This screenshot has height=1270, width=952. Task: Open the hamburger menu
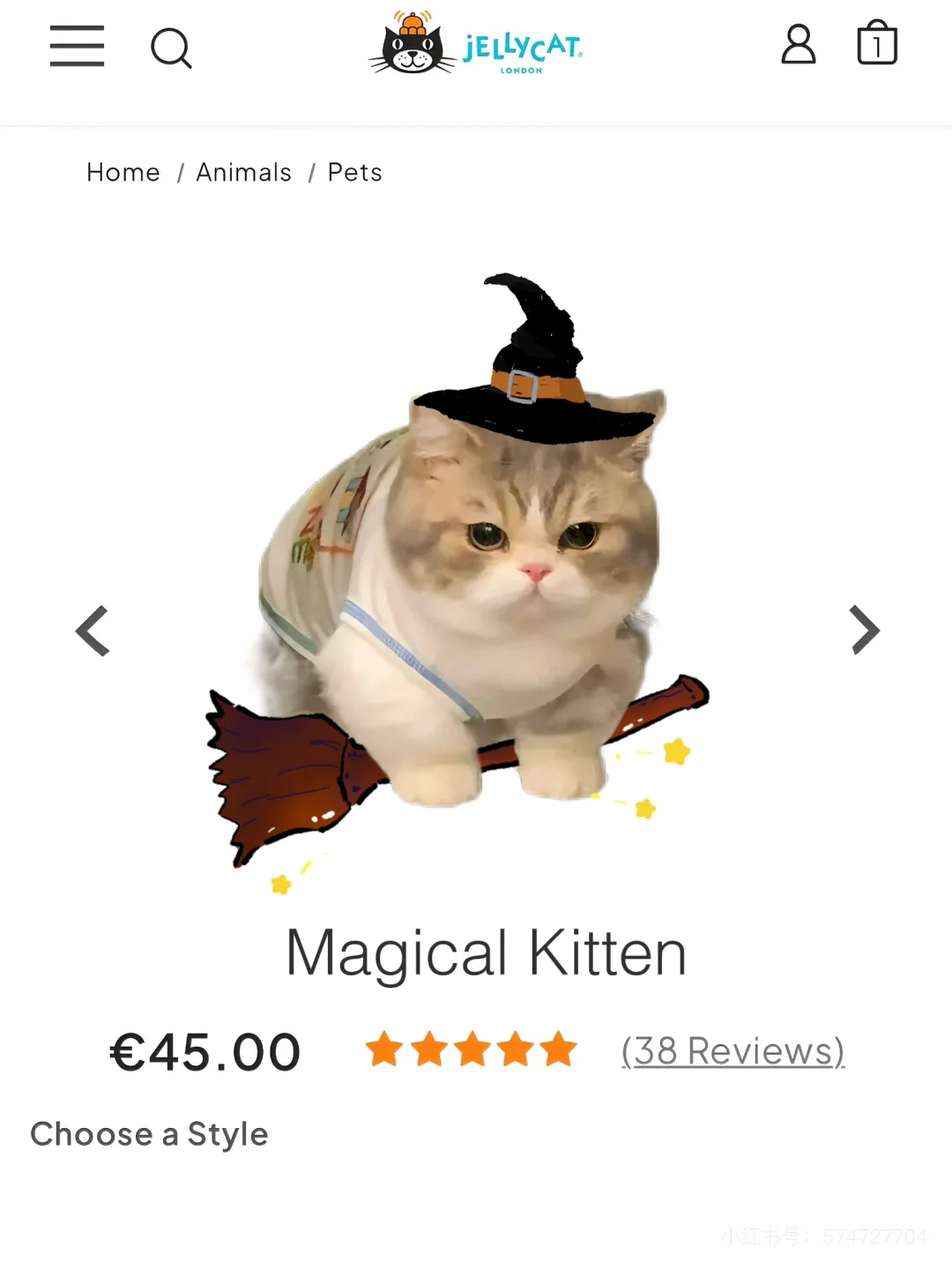[77, 46]
